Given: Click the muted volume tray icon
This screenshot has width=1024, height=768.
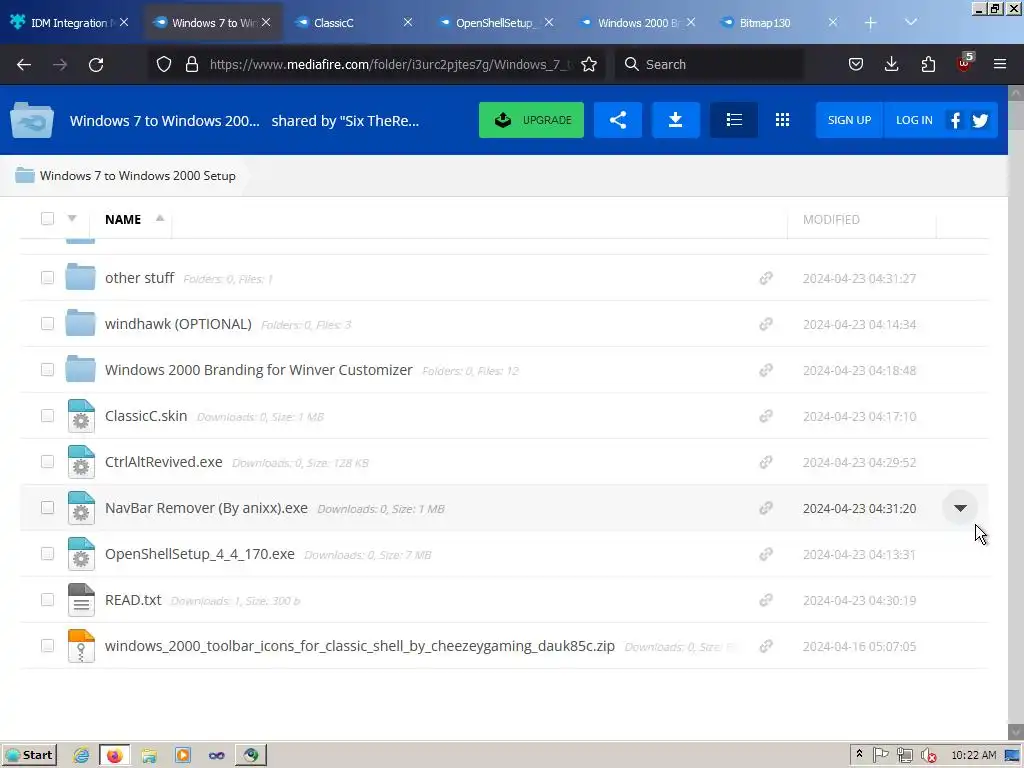Looking at the screenshot, I should pos(928,756).
